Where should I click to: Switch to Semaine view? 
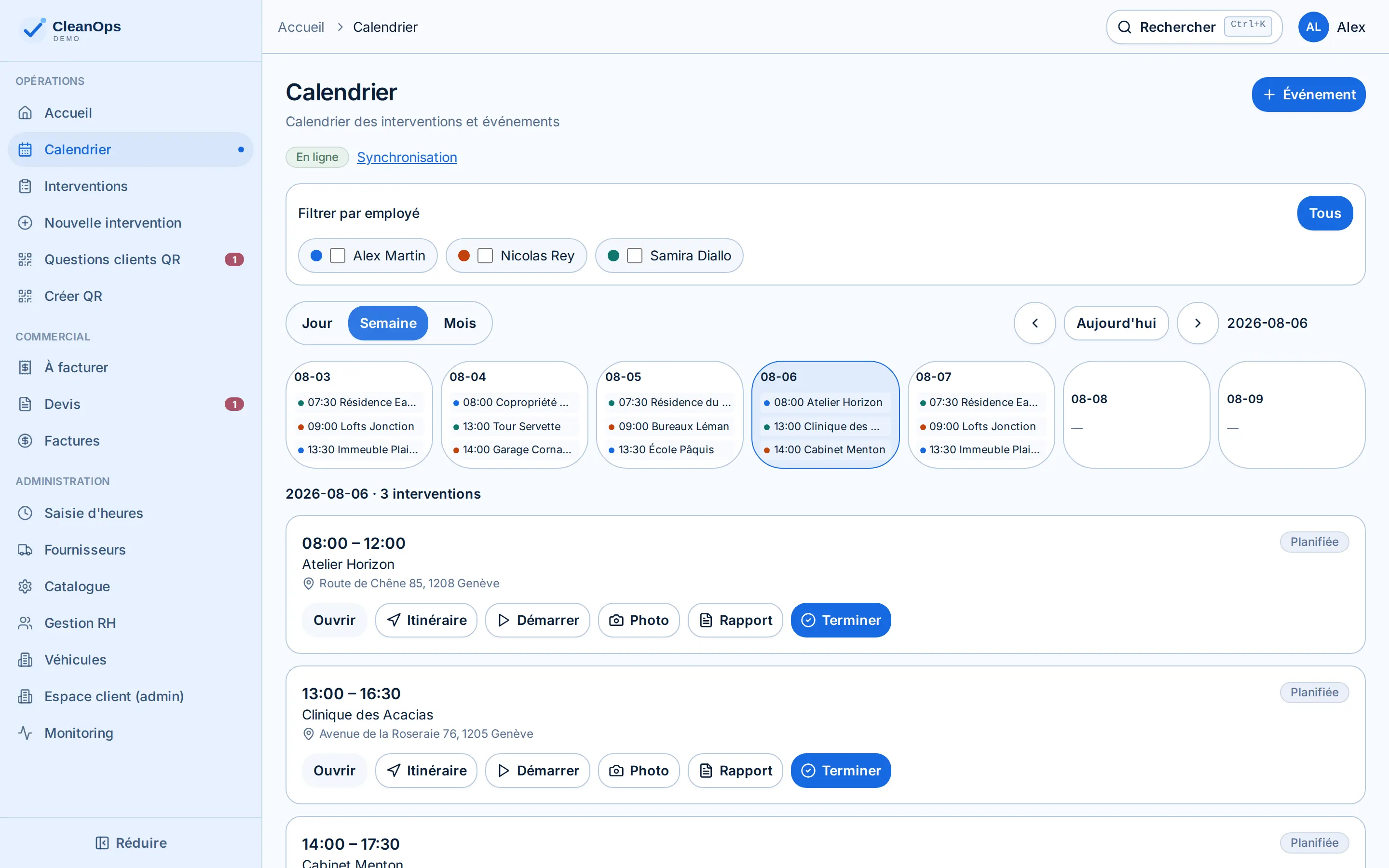tap(388, 324)
